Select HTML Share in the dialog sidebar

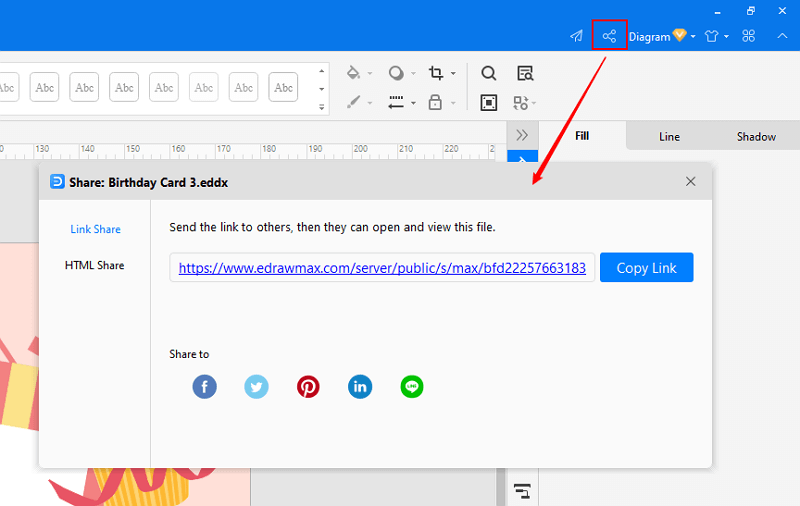[94, 265]
